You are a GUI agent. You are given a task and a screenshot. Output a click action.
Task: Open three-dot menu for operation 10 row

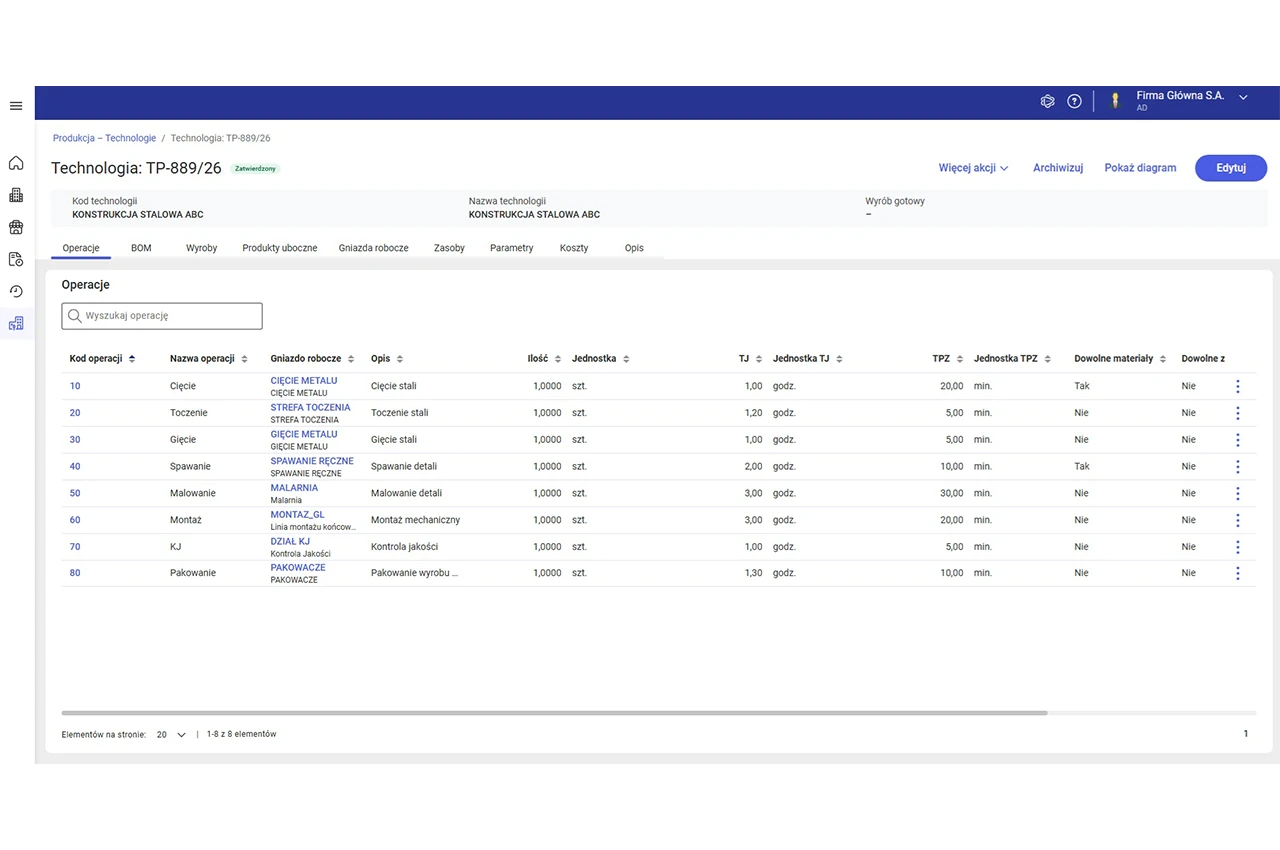[1238, 386]
